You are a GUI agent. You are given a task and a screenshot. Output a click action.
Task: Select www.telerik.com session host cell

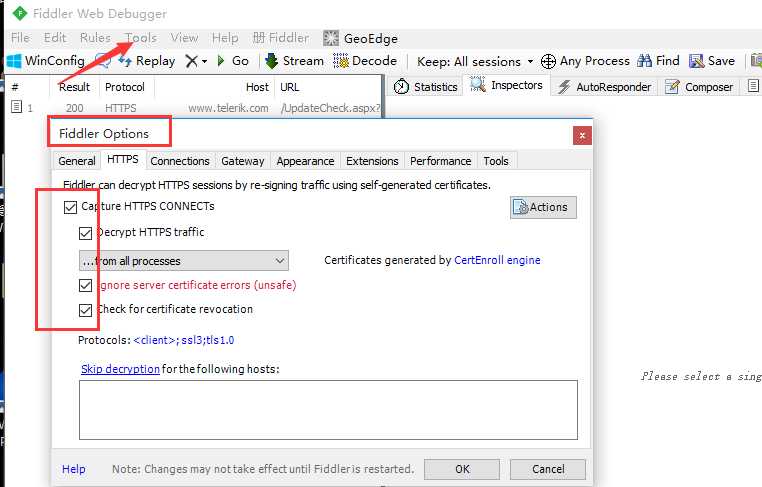[228, 108]
